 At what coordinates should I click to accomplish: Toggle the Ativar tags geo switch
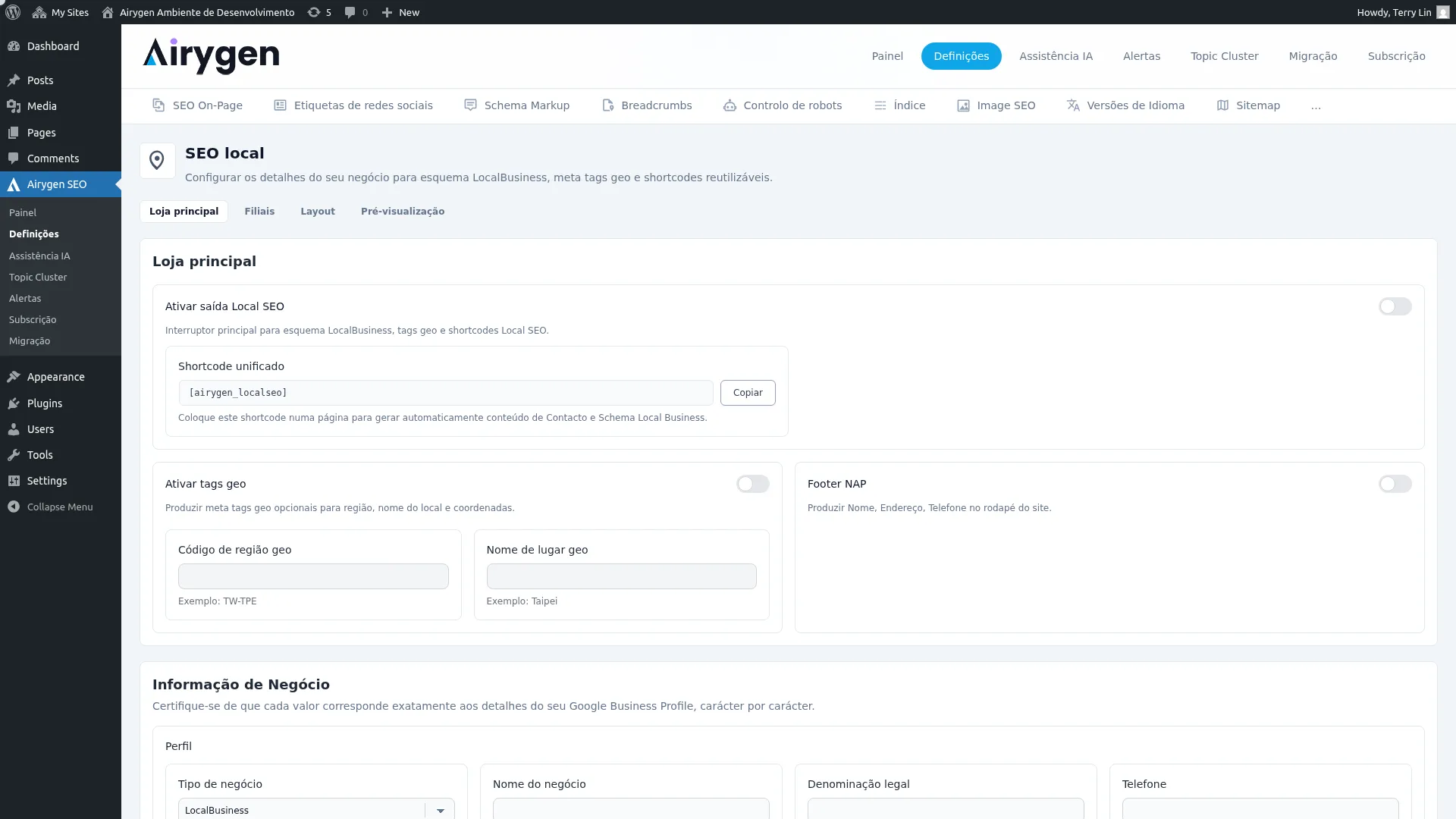(752, 484)
